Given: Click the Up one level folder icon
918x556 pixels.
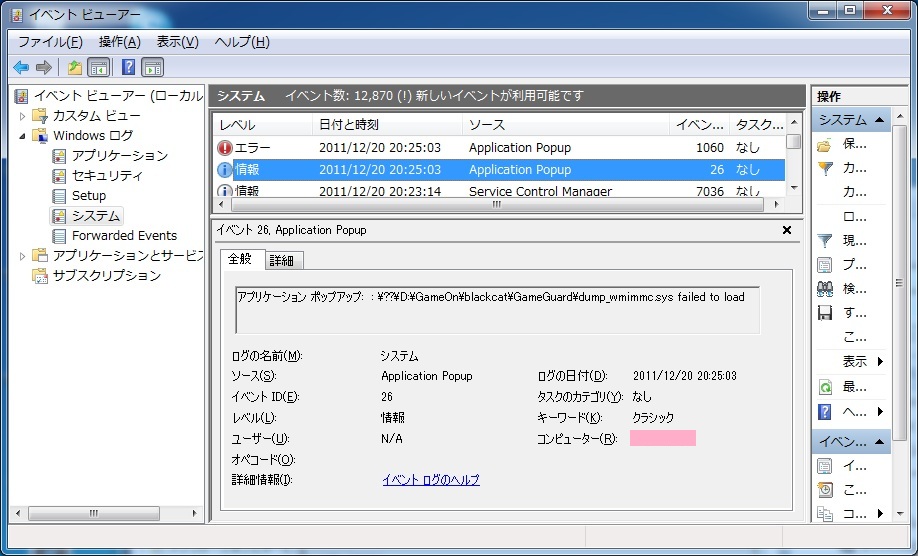Looking at the screenshot, I should click(75, 67).
